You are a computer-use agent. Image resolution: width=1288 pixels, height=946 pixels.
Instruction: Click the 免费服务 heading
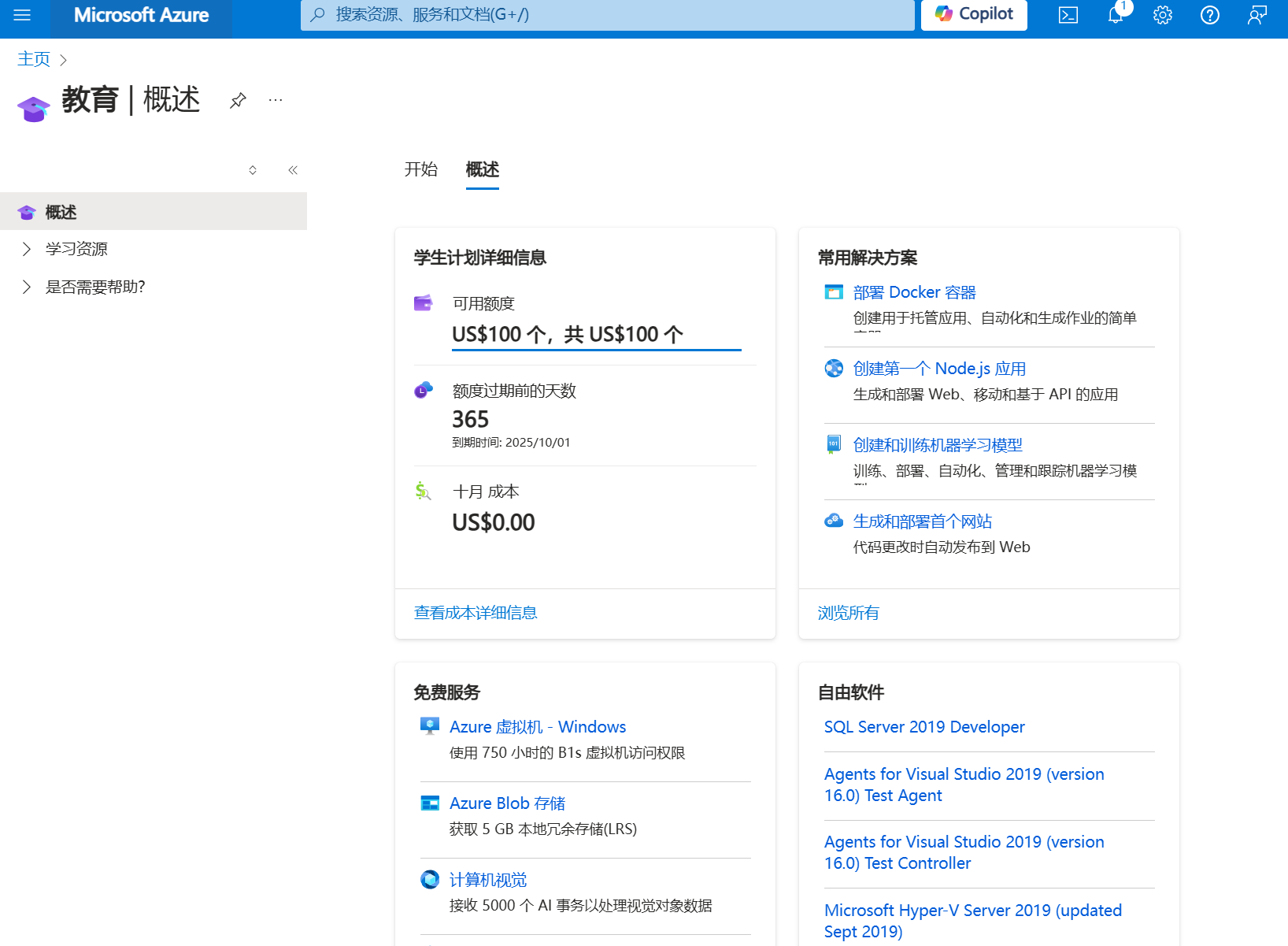click(x=446, y=692)
